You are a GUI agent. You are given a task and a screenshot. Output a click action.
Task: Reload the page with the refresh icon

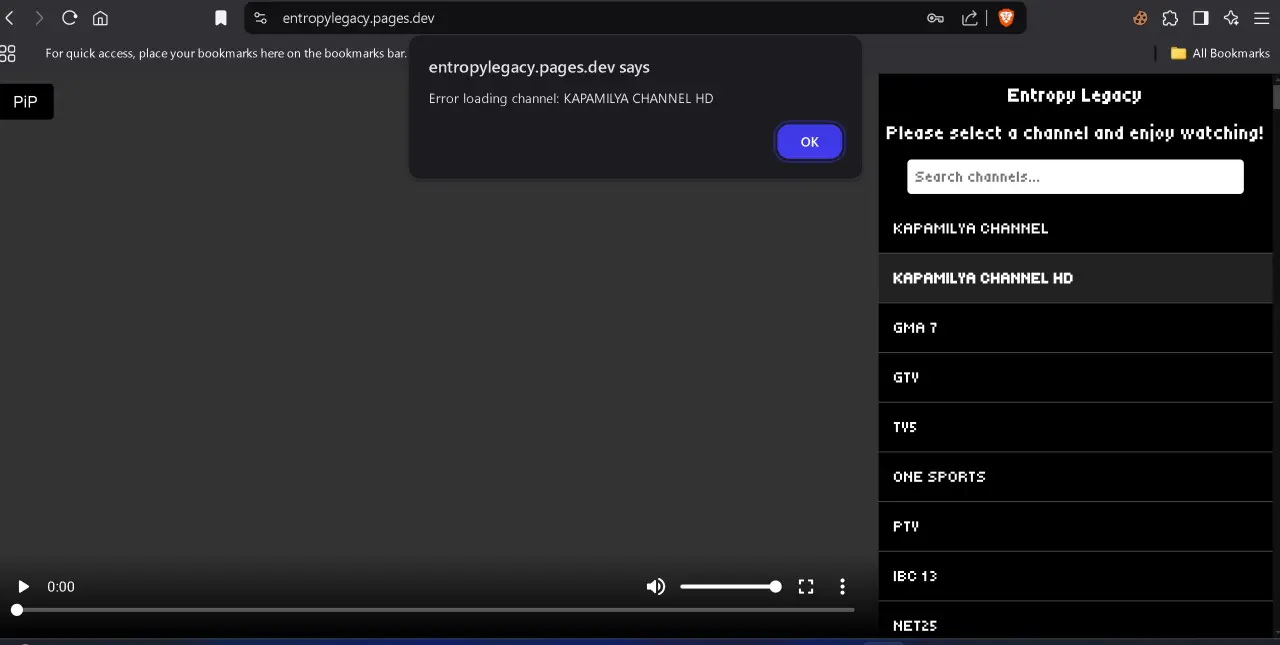click(x=70, y=18)
